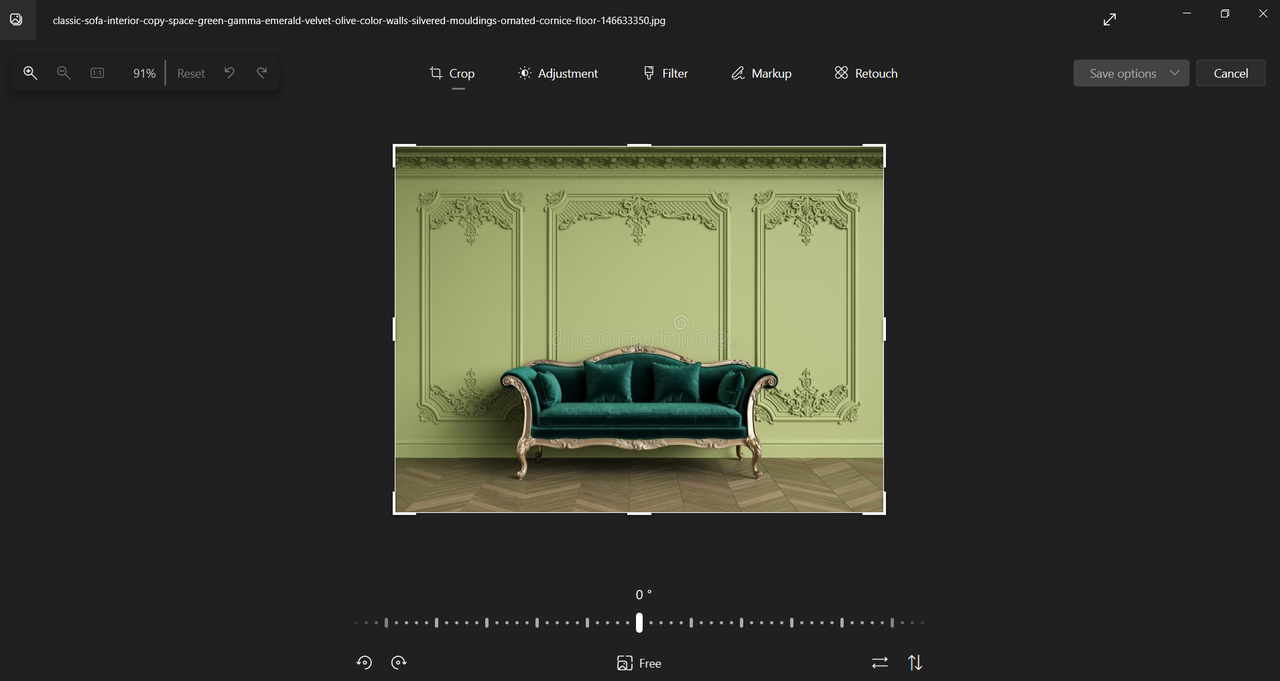Undo the last edit

pos(229,73)
